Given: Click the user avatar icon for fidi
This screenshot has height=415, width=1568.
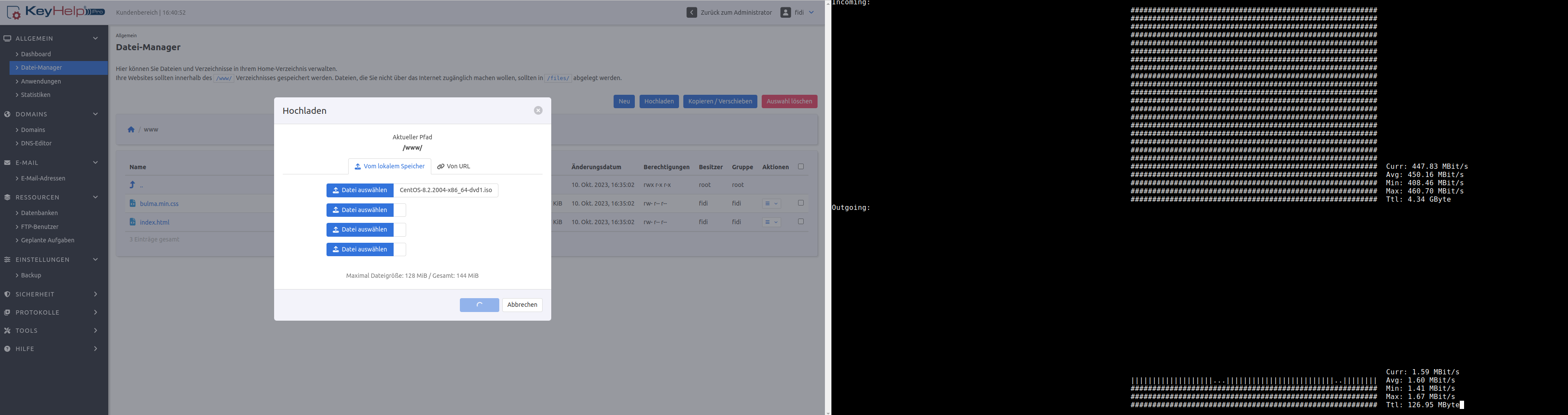Looking at the screenshot, I should point(786,13).
